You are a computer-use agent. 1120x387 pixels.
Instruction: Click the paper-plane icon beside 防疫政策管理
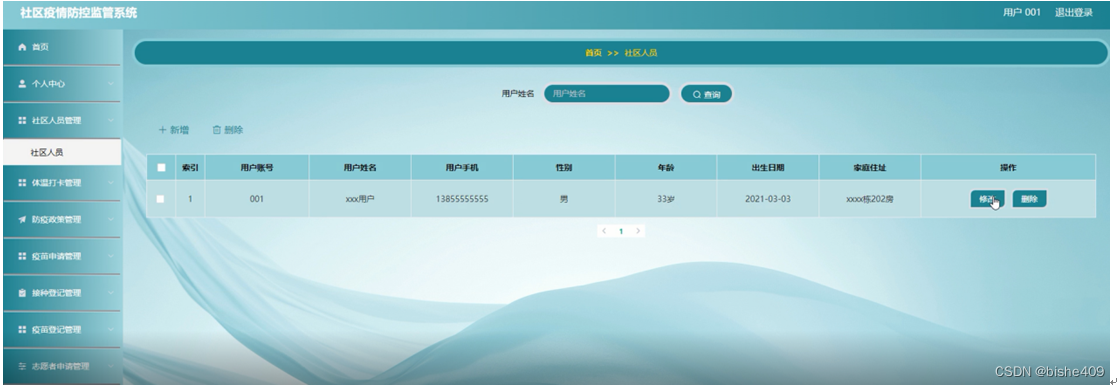(22, 220)
